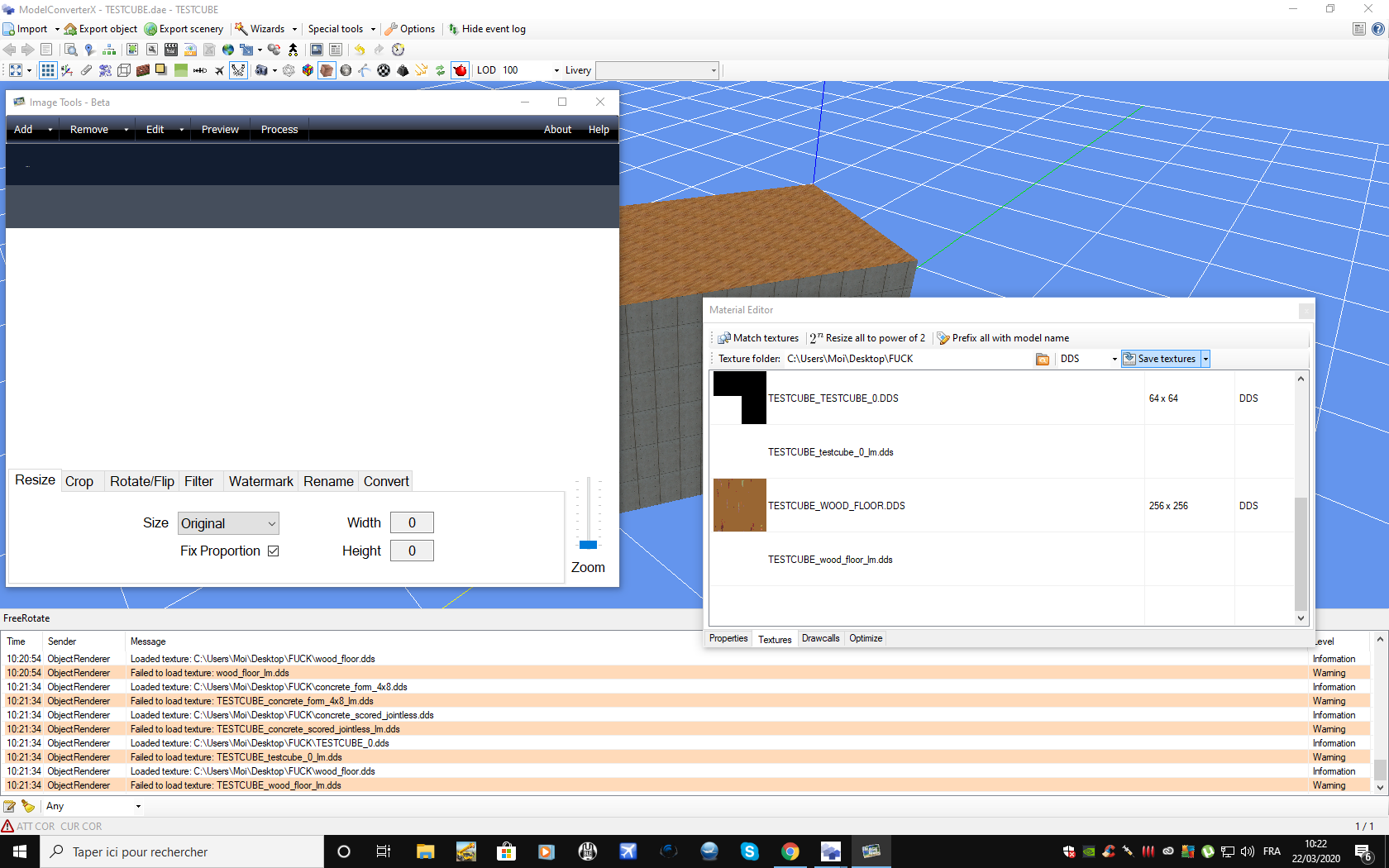
Task: Click the camera view icon
Action: (x=261, y=70)
